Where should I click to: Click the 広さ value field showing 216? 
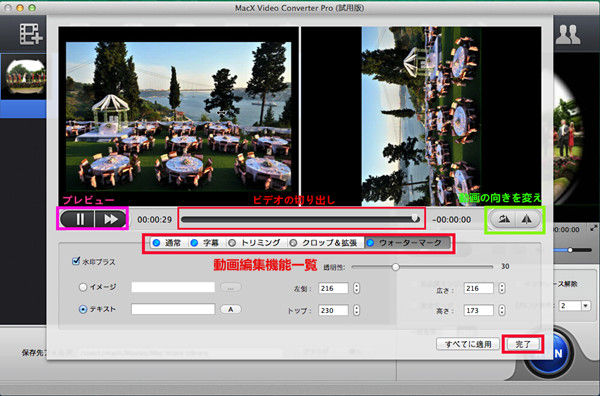pyautogui.click(x=478, y=288)
